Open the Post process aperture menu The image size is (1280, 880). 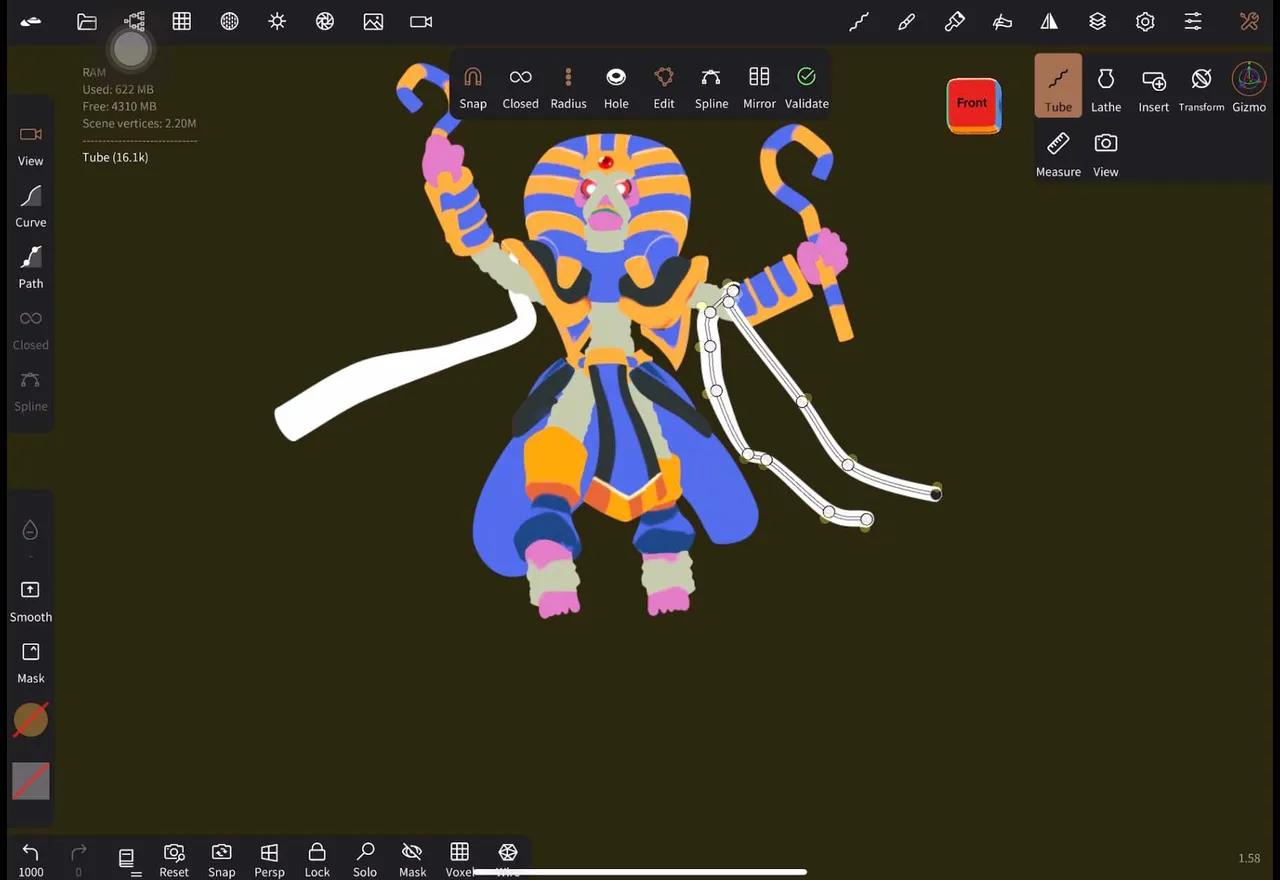point(325,22)
